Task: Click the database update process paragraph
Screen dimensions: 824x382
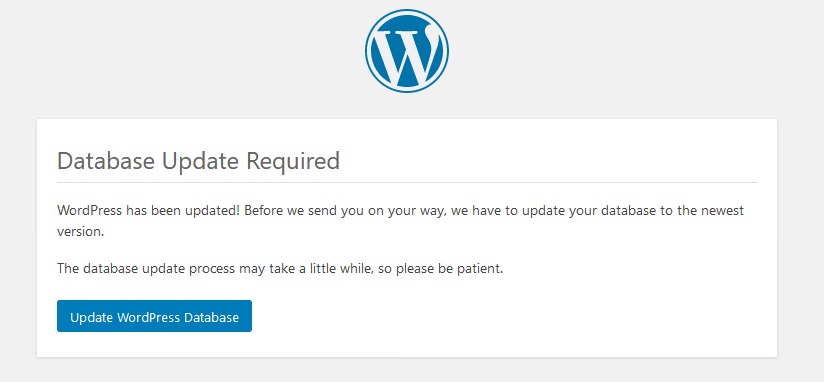Action: [x=280, y=269]
